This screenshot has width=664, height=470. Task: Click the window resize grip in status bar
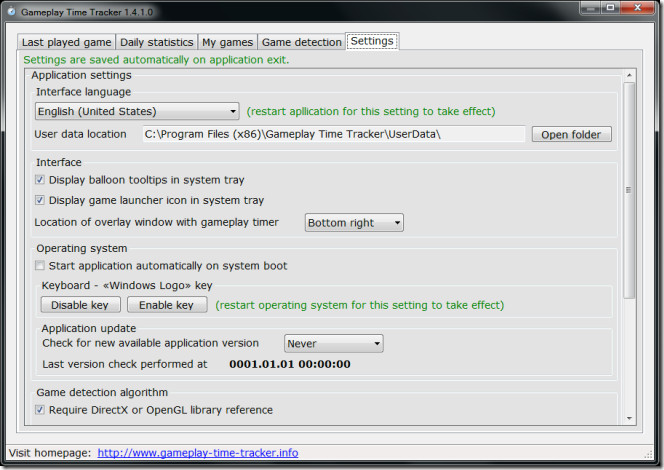(648, 454)
